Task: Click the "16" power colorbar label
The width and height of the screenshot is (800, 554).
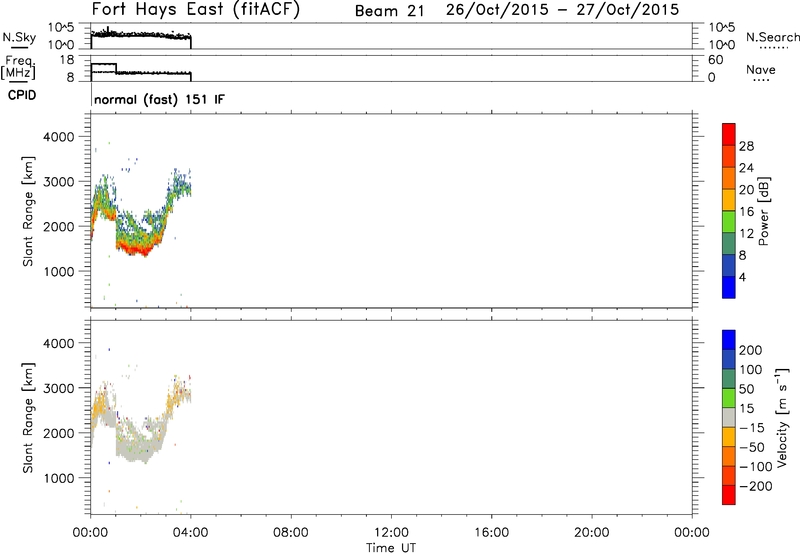Action: click(746, 211)
